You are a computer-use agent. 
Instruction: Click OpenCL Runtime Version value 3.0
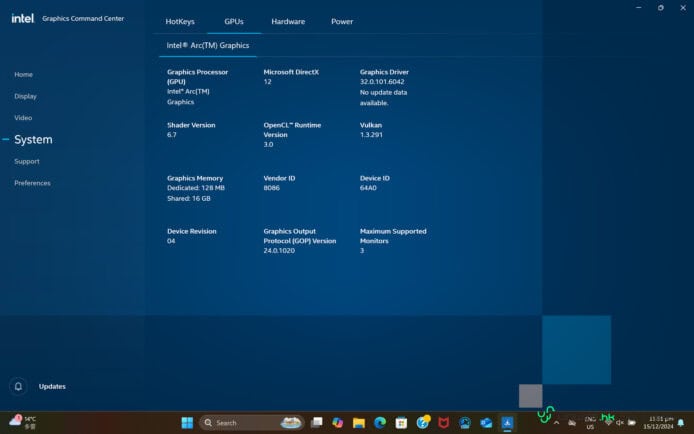click(268, 145)
